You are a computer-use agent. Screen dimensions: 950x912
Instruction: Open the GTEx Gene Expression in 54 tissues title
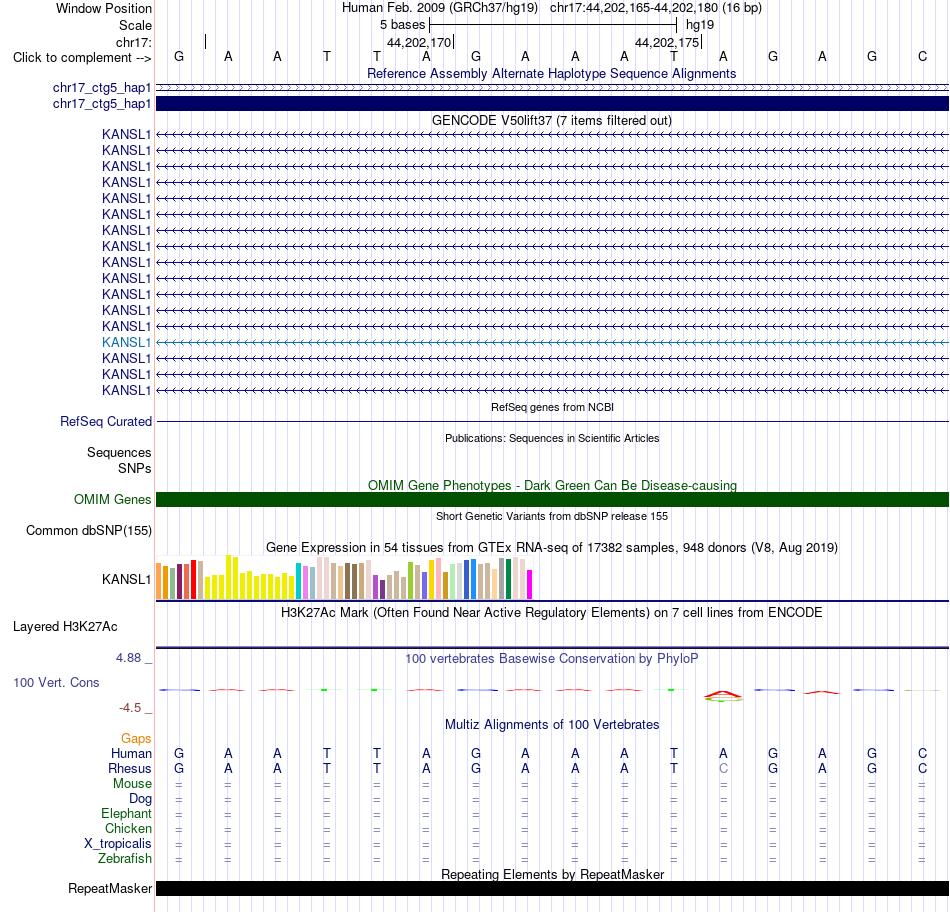click(552, 547)
